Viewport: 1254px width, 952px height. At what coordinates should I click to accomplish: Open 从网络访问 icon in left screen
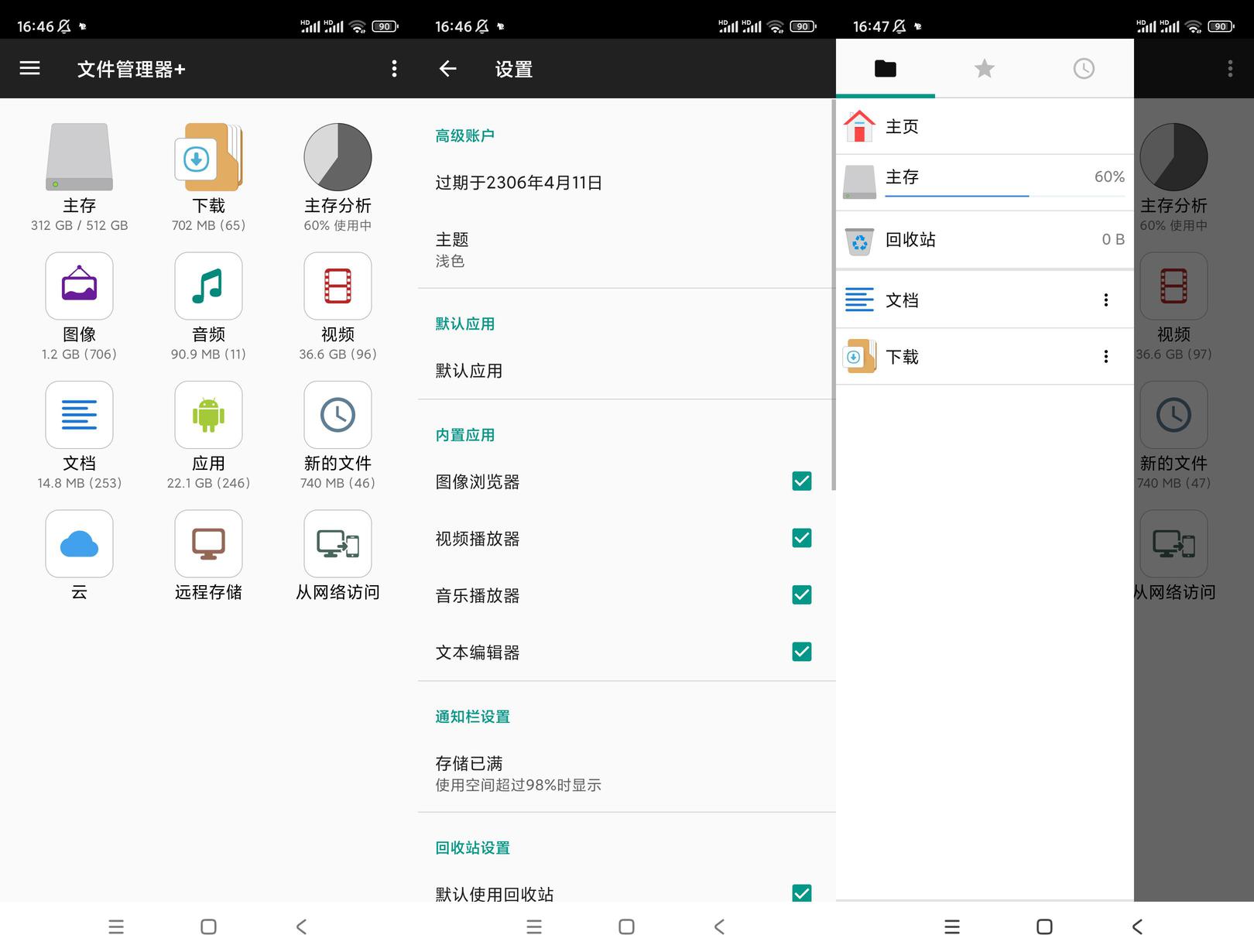pos(337,543)
